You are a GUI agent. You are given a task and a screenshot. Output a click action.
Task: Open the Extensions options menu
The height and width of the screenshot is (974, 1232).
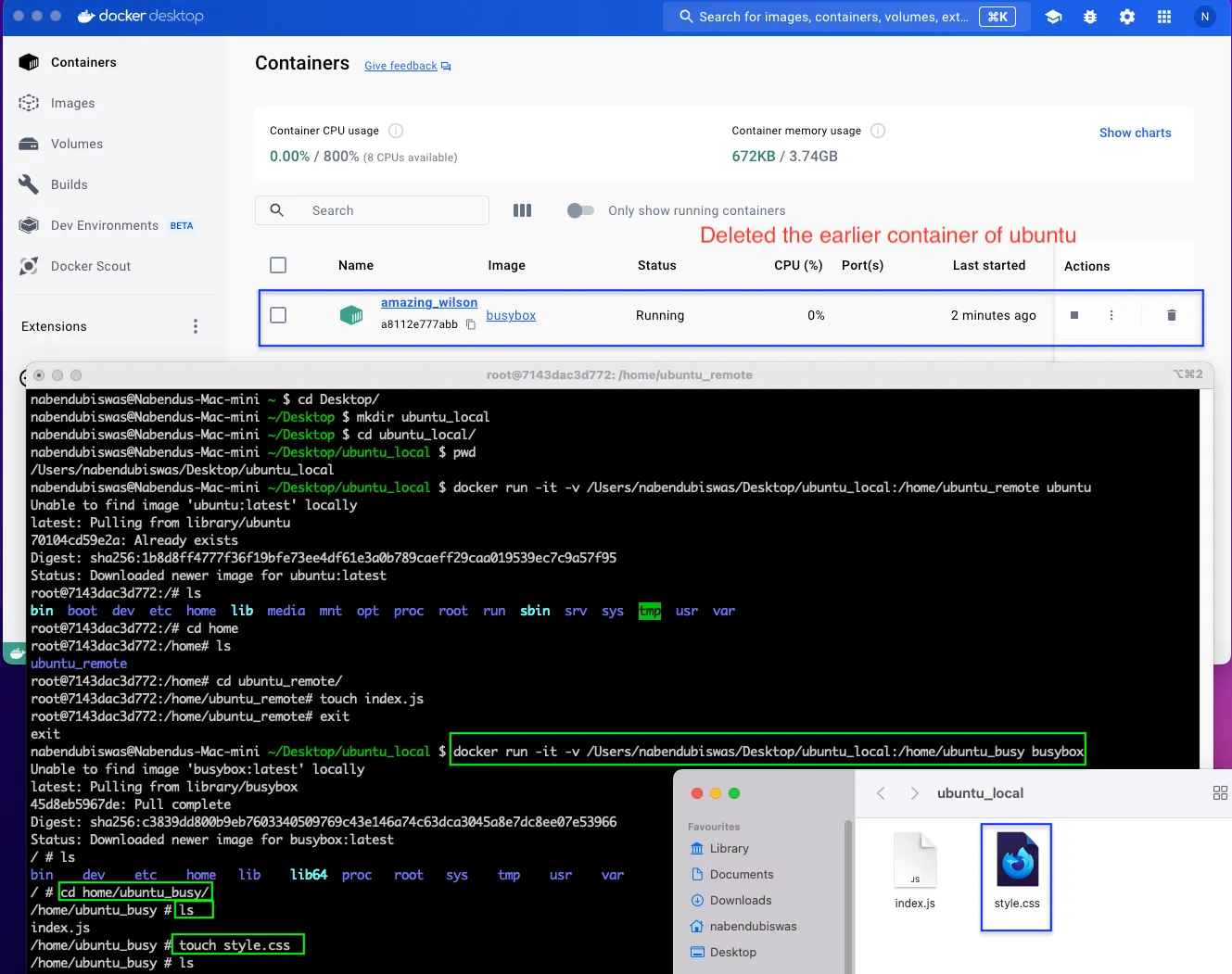(x=195, y=326)
